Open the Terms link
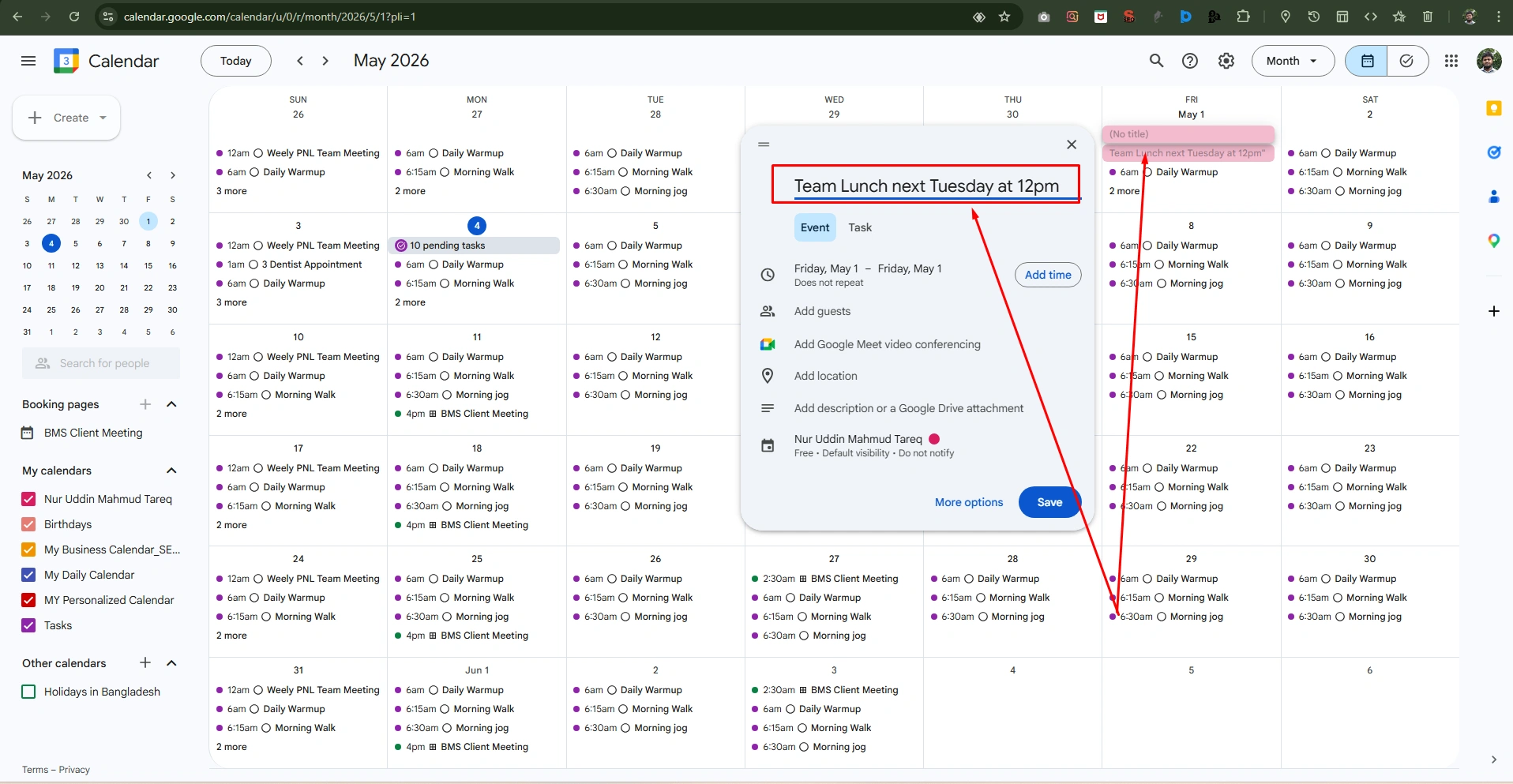 tap(35, 770)
